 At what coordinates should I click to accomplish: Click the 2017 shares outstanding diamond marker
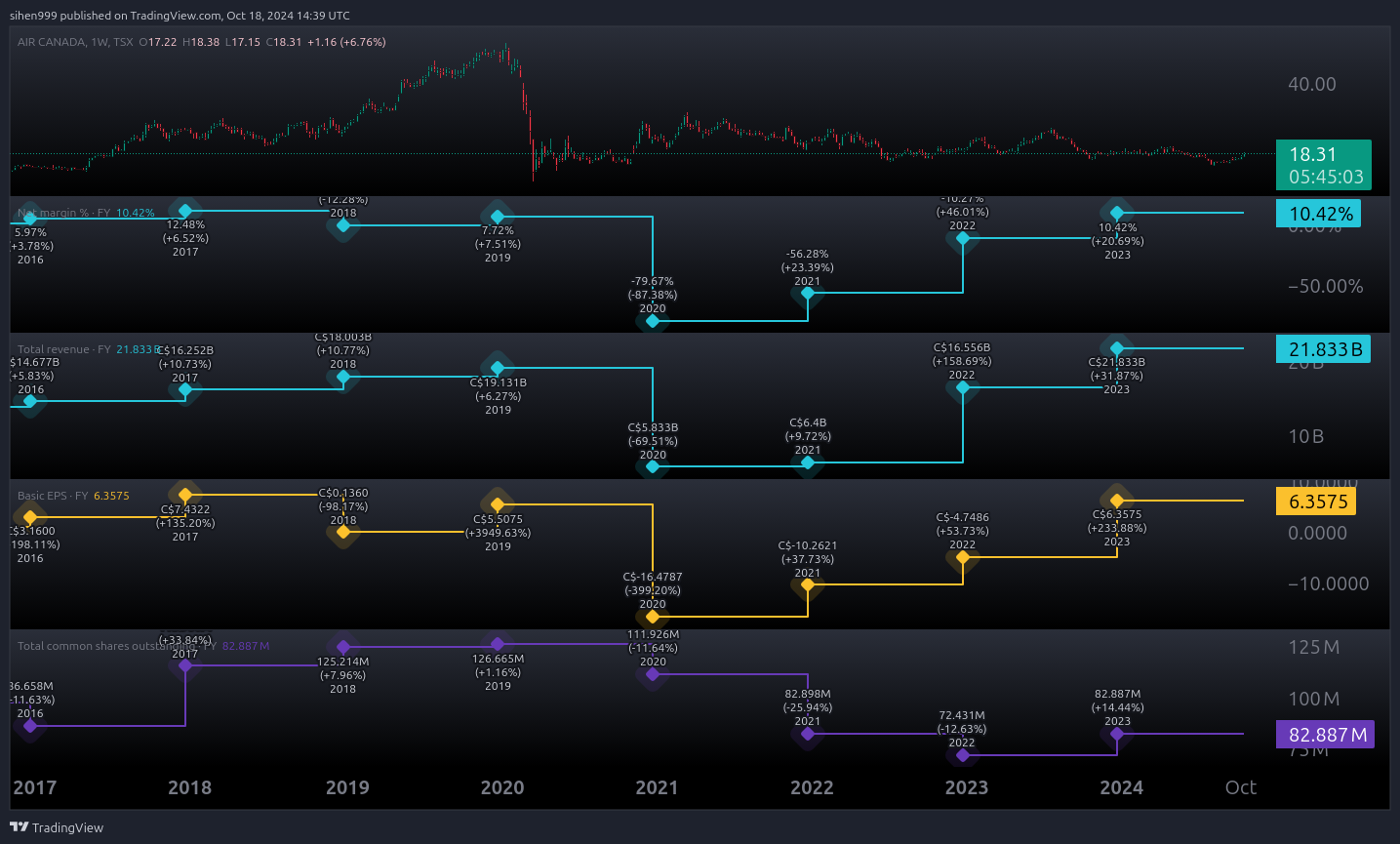[x=185, y=665]
